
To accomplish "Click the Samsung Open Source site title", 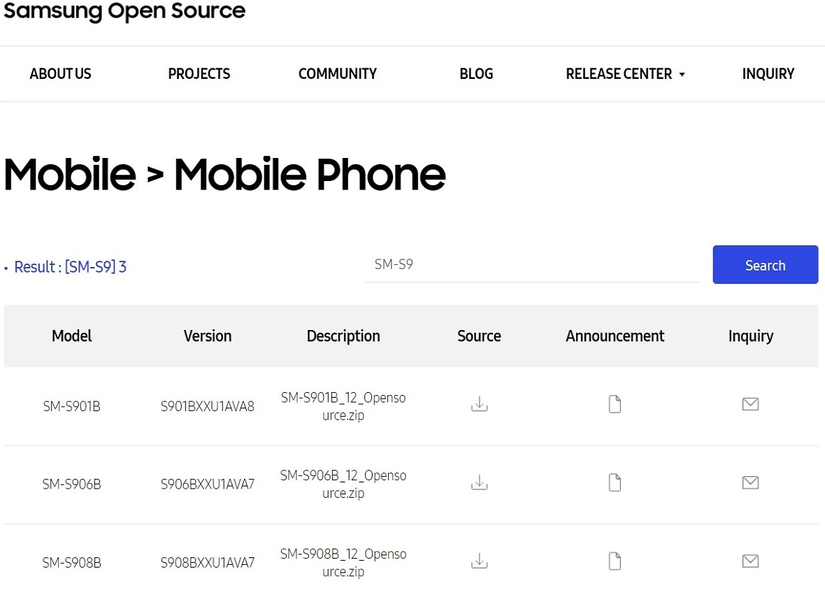I will point(124,13).
